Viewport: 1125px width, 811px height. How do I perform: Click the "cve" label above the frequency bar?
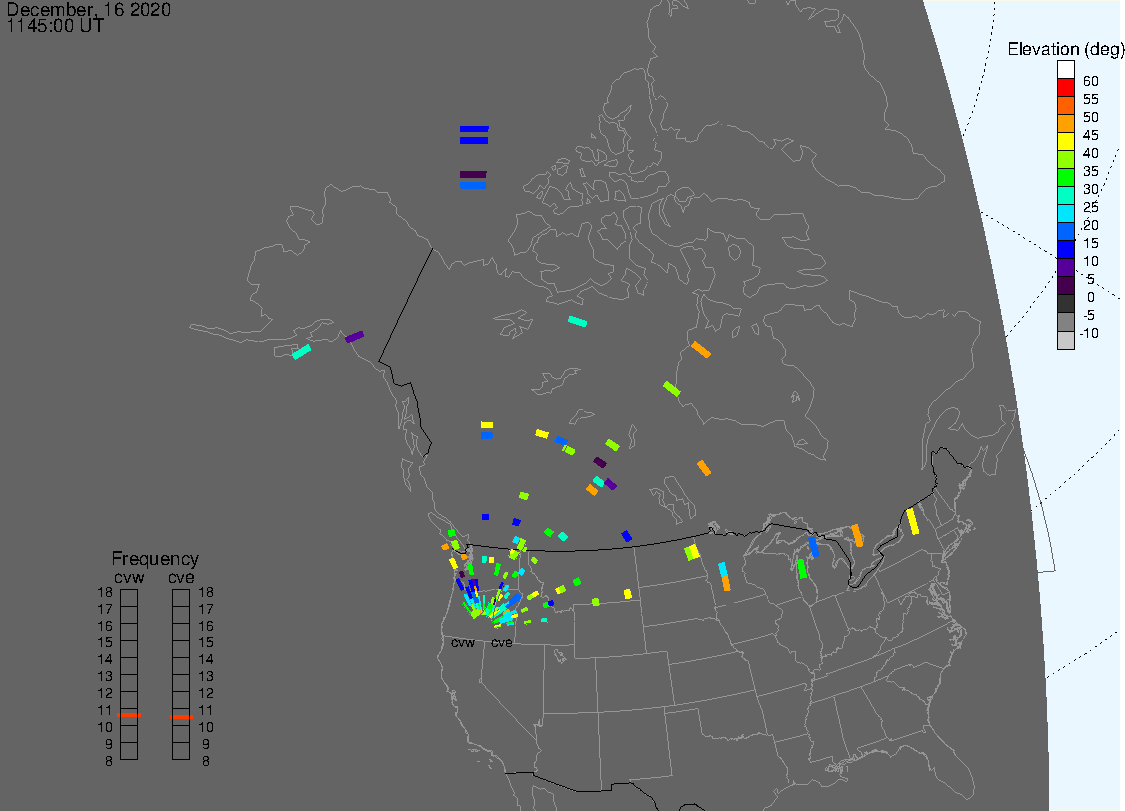coord(181,578)
